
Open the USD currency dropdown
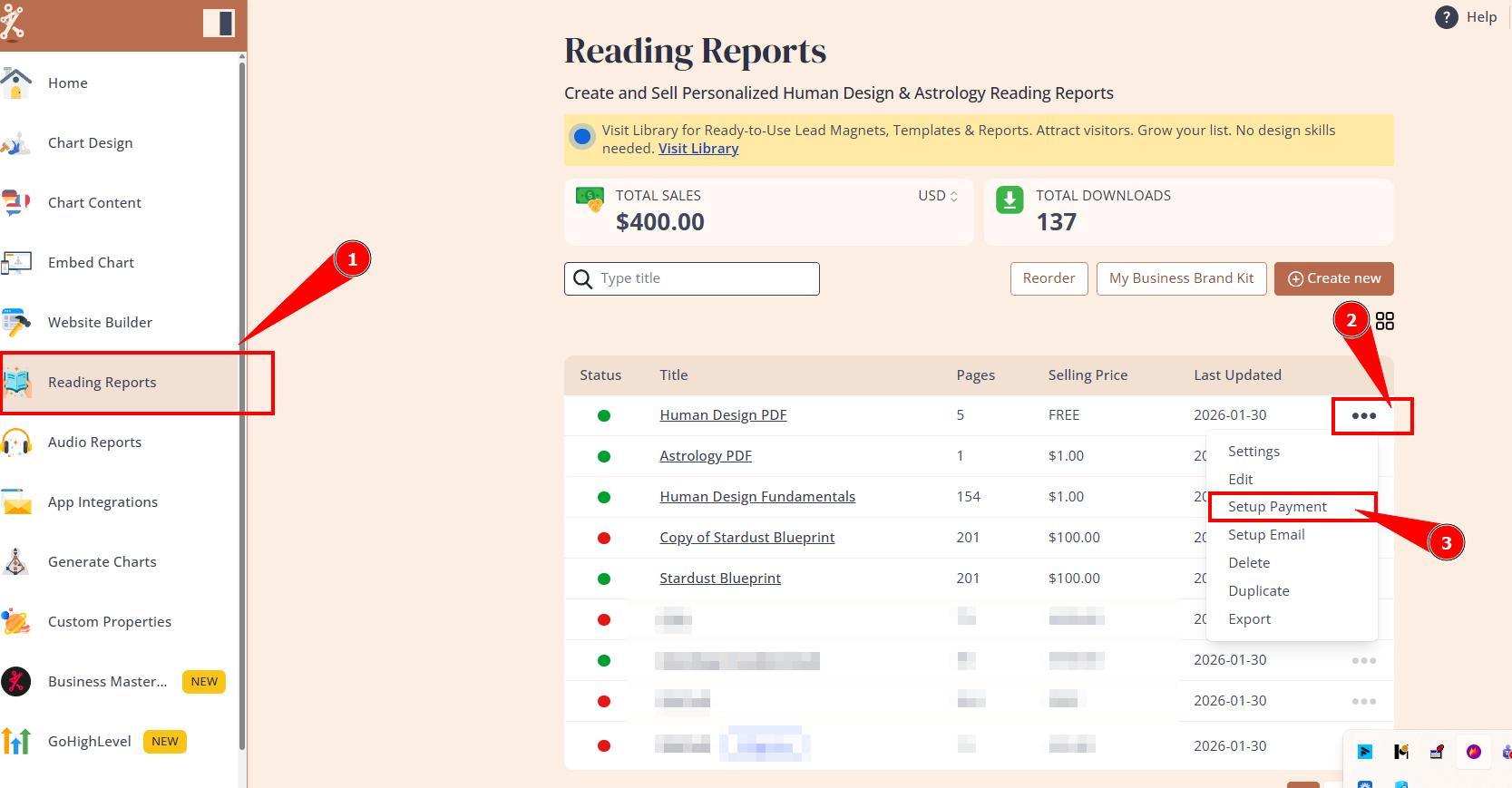point(938,196)
